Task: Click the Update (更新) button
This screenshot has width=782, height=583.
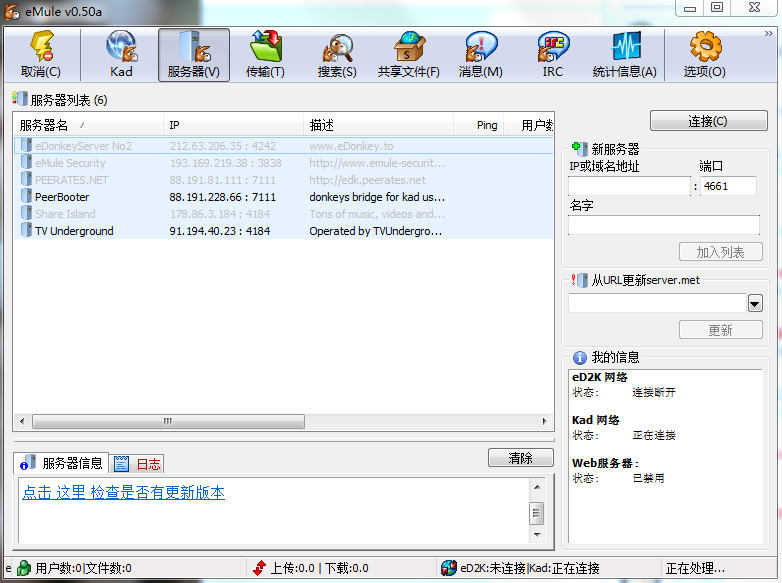Action: point(721,330)
